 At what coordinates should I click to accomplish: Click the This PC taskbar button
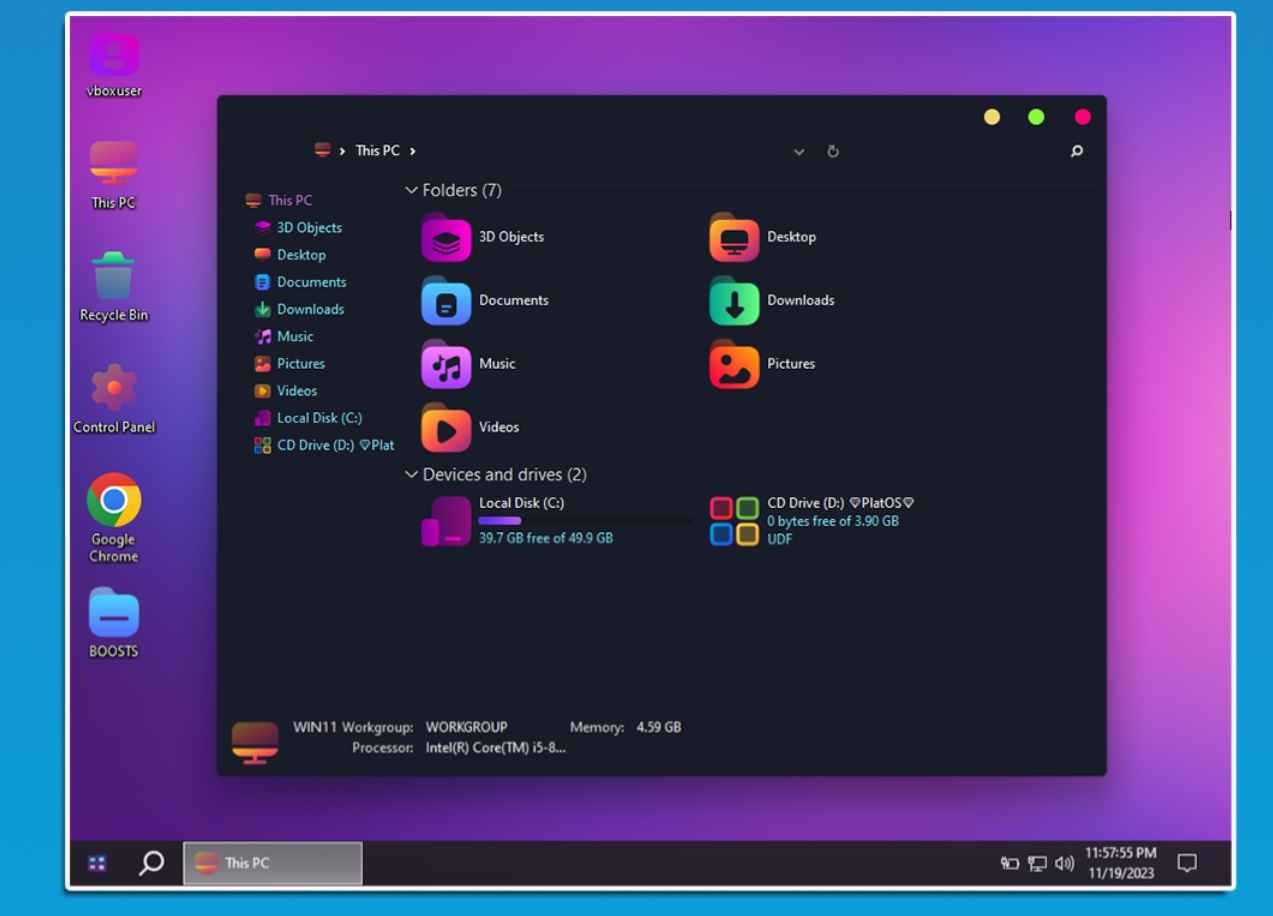click(272, 863)
